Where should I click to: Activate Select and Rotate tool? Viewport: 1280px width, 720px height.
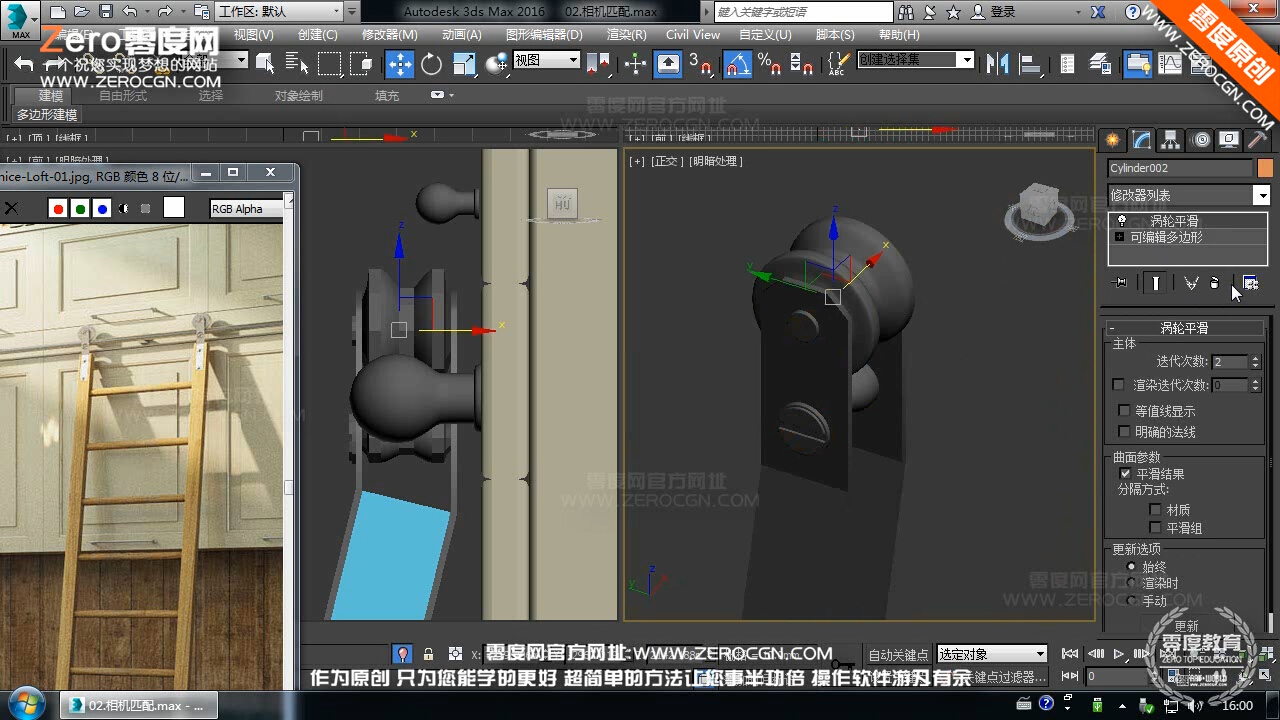[x=432, y=64]
